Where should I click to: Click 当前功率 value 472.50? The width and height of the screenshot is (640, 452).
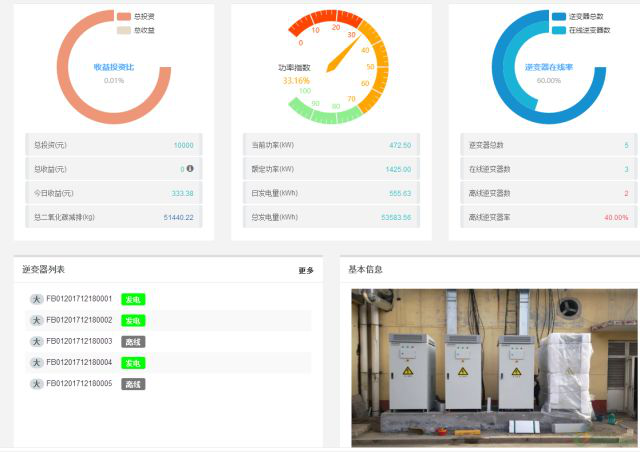click(400, 145)
